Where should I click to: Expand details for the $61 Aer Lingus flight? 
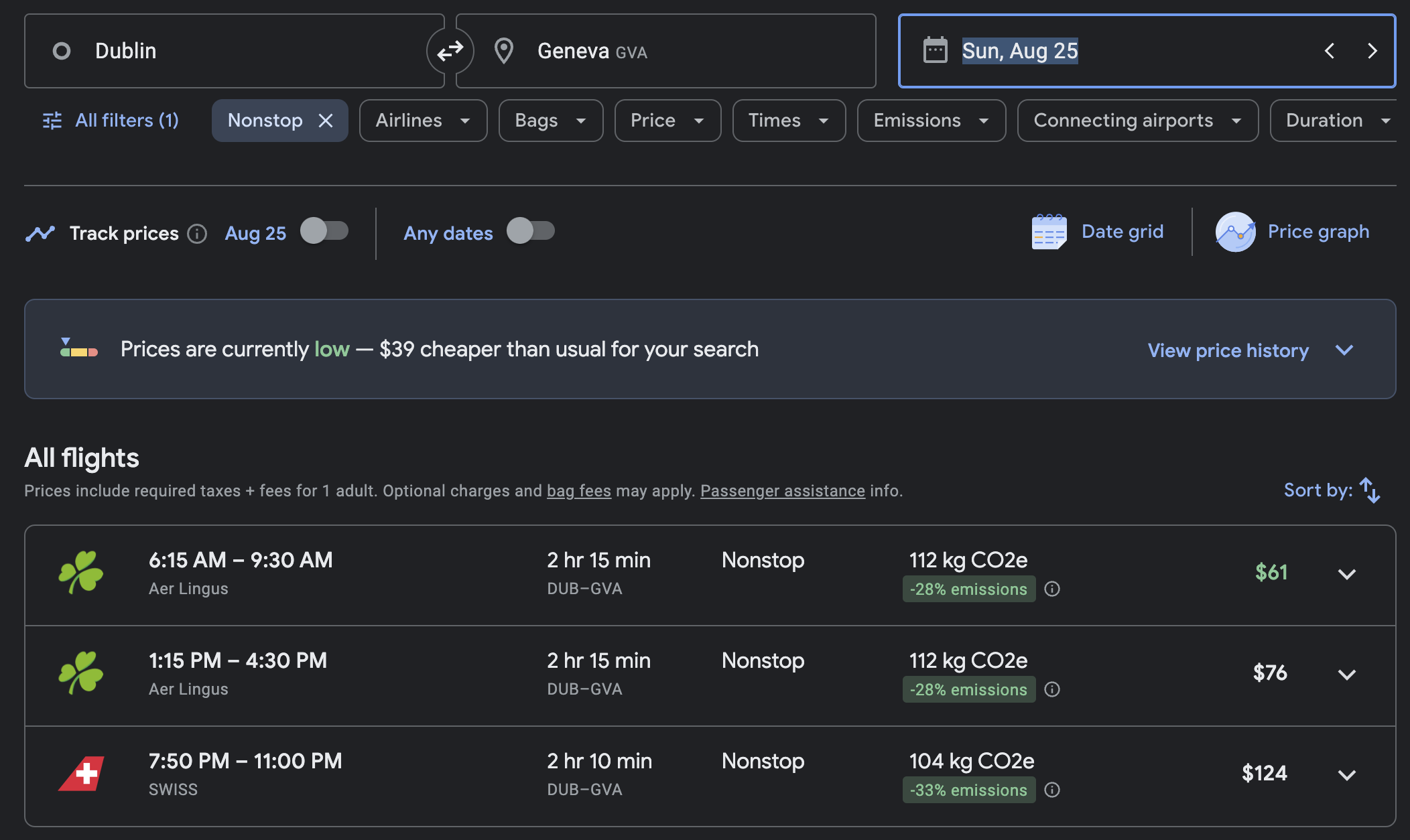tap(1347, 573)
